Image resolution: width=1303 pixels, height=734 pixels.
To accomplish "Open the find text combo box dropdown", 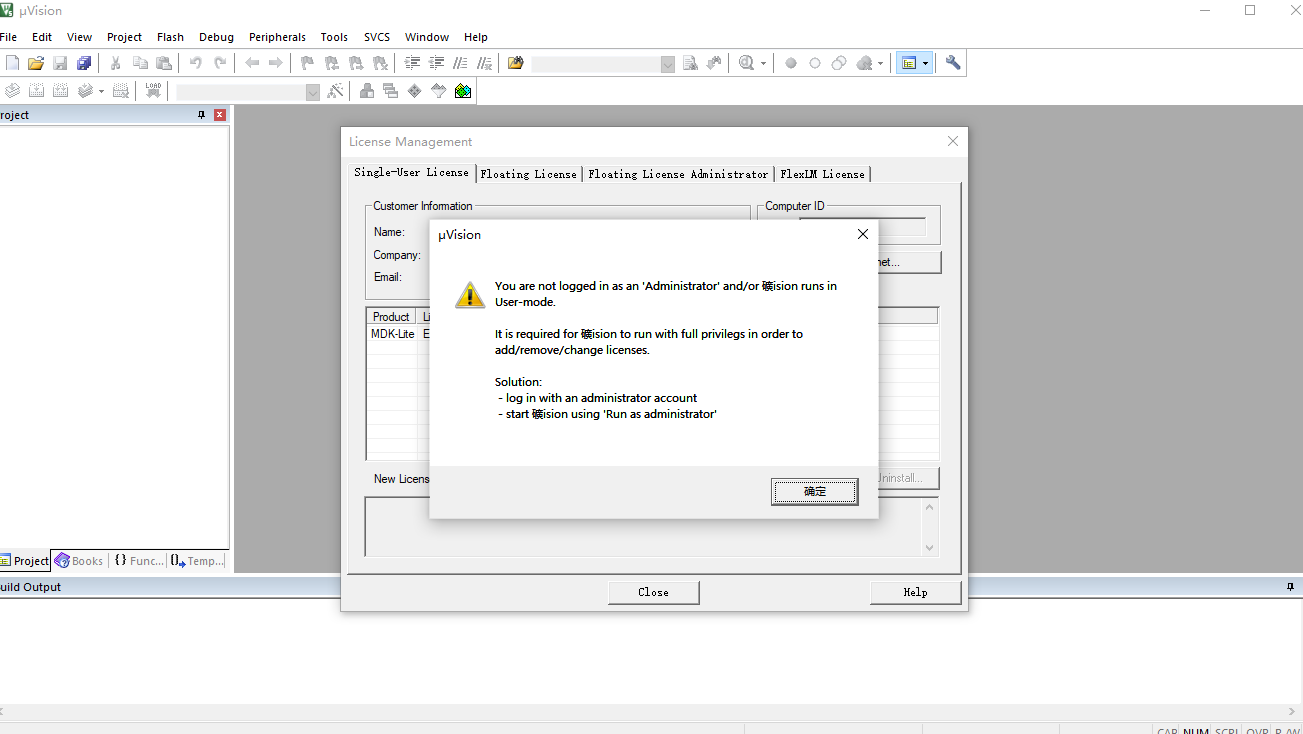I will point(668,64).
